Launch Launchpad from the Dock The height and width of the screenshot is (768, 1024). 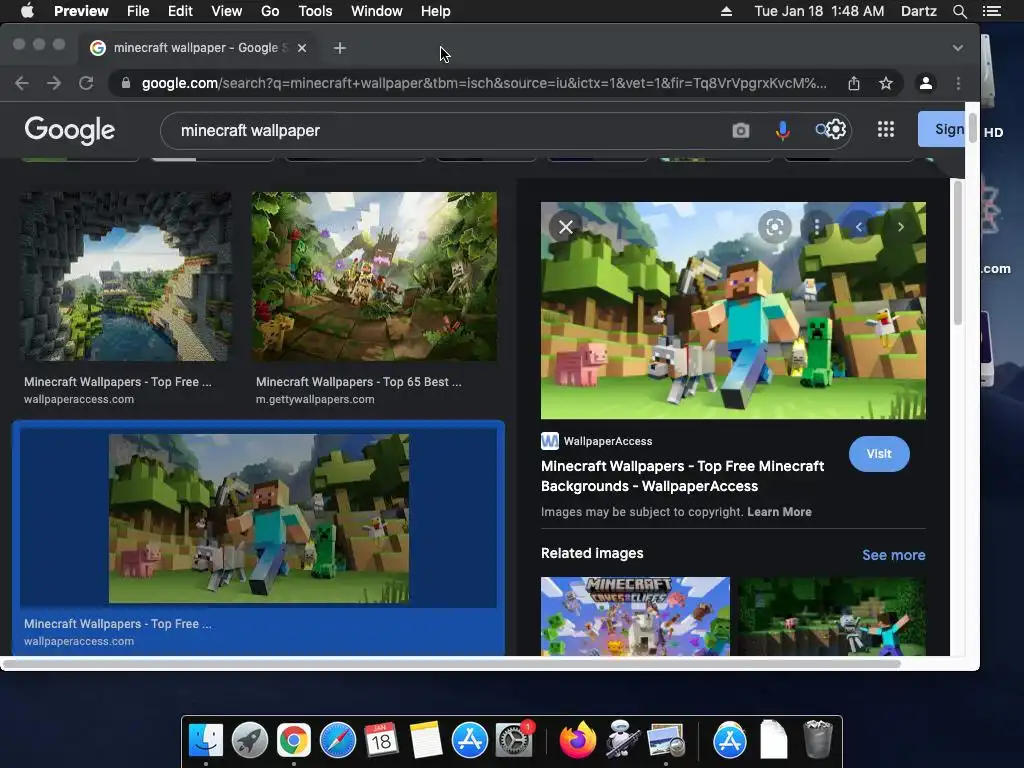point(249,740)
